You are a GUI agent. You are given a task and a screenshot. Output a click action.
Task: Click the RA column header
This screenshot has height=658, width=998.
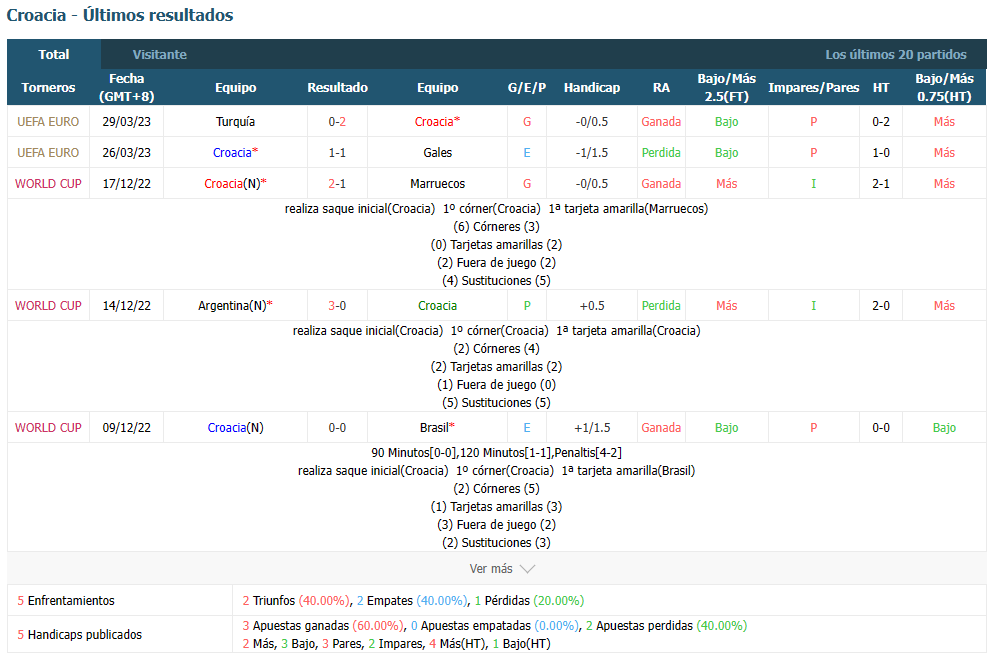[661, 88]
